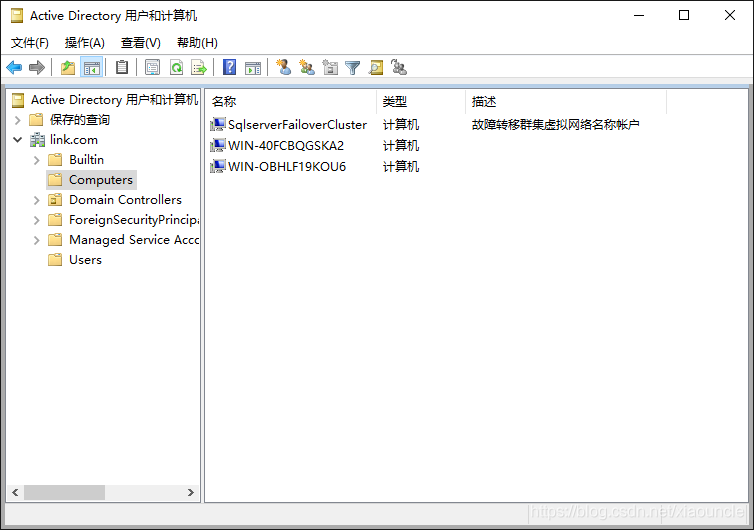Open the 文件(F) menu
This screenshot has height=530, width=754.
30,43
